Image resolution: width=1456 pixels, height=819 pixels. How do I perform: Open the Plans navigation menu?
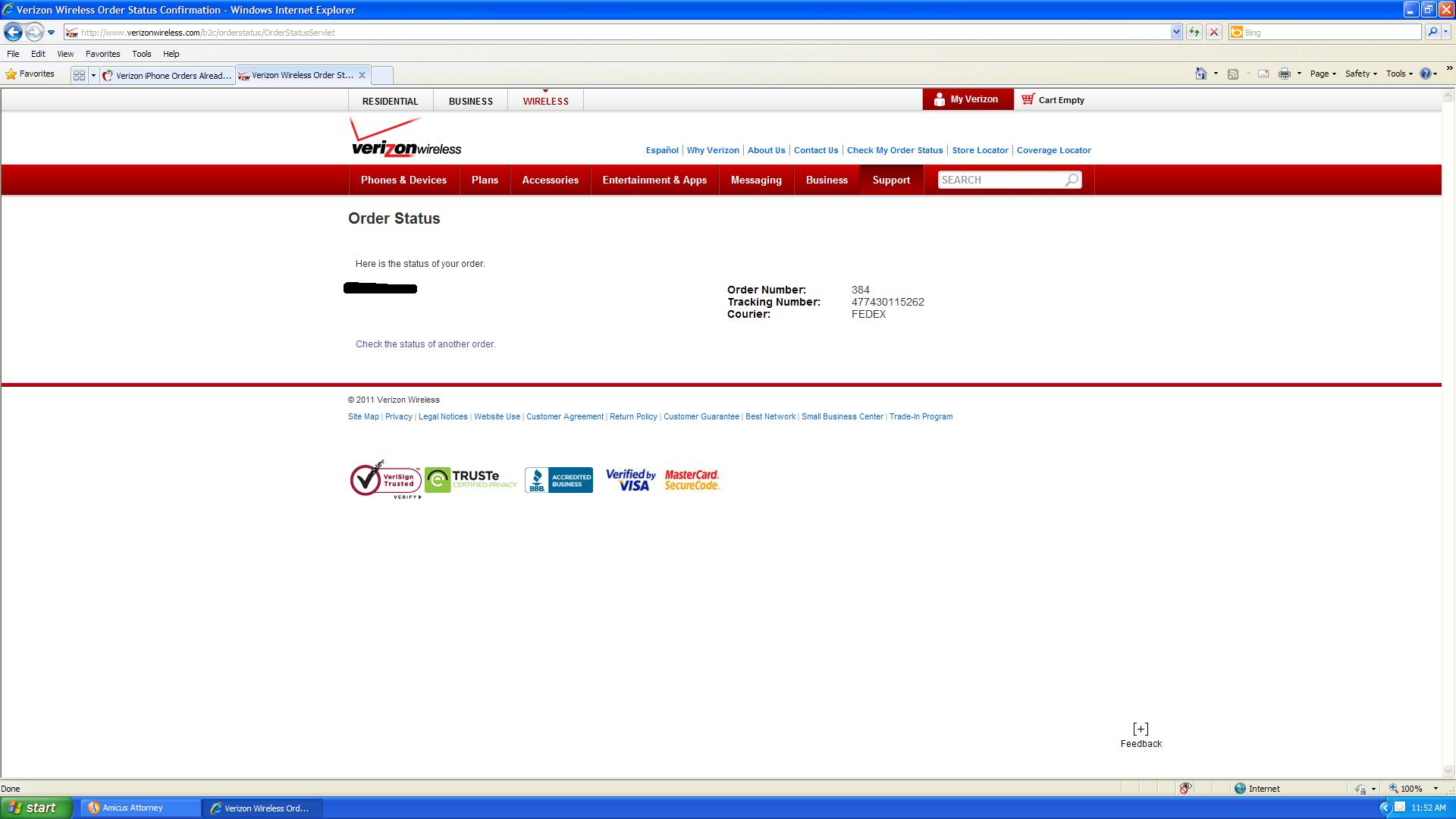click(x=485, y=180)
